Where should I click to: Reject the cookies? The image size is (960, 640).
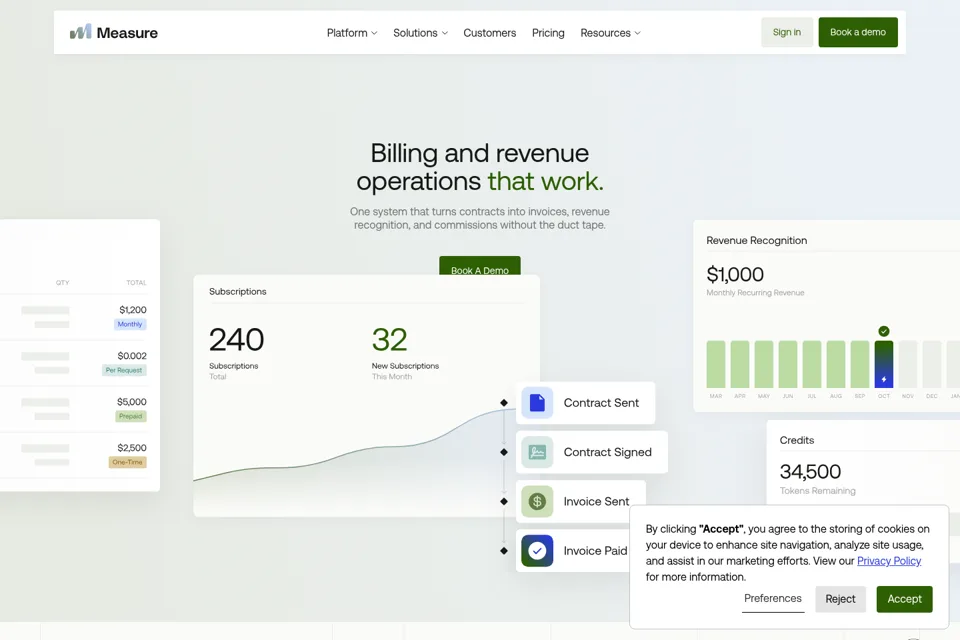[x=840, y=599]
